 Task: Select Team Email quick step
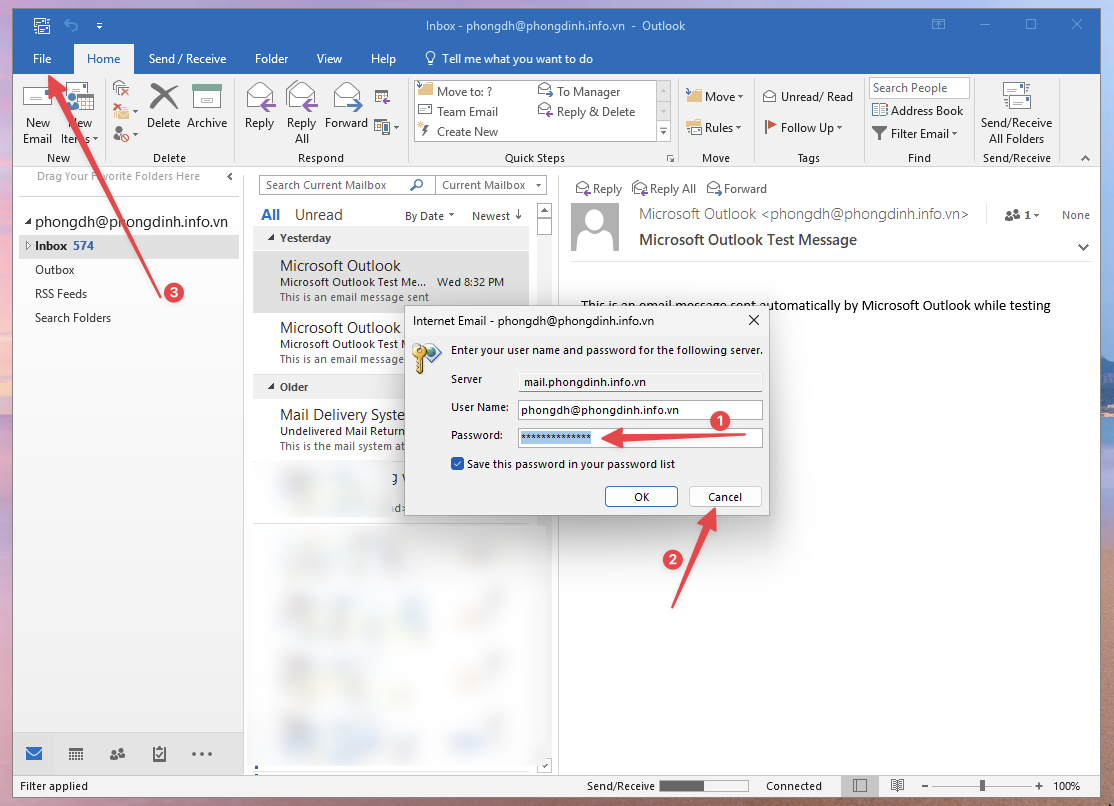click(x=458, y=112)
